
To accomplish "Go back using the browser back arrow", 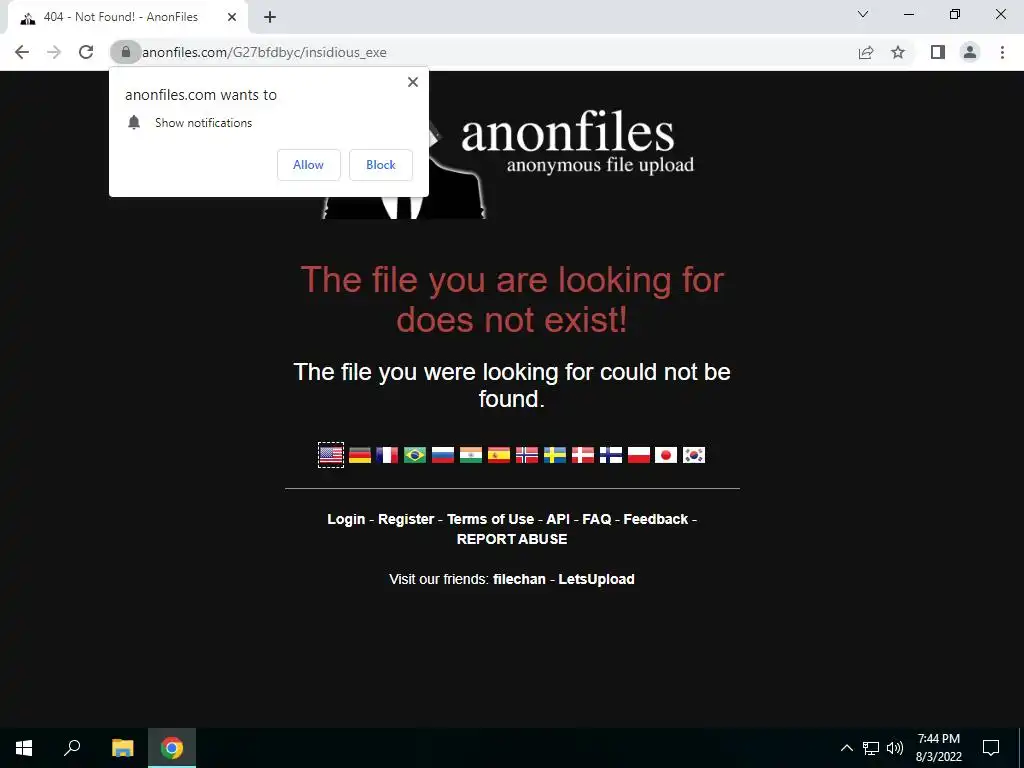I will (22, 52).
